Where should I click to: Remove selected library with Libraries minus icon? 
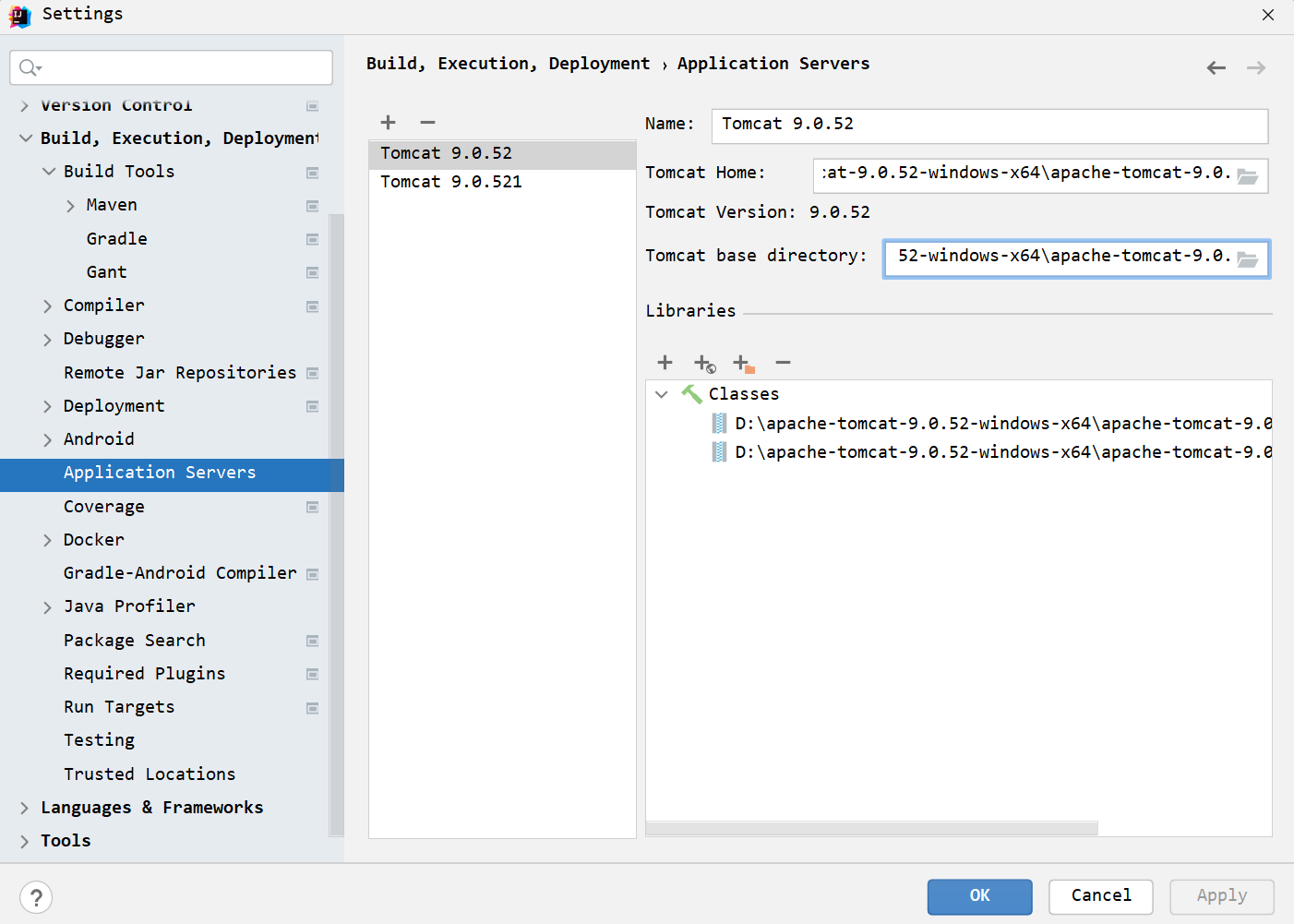[x=783, y=363]
